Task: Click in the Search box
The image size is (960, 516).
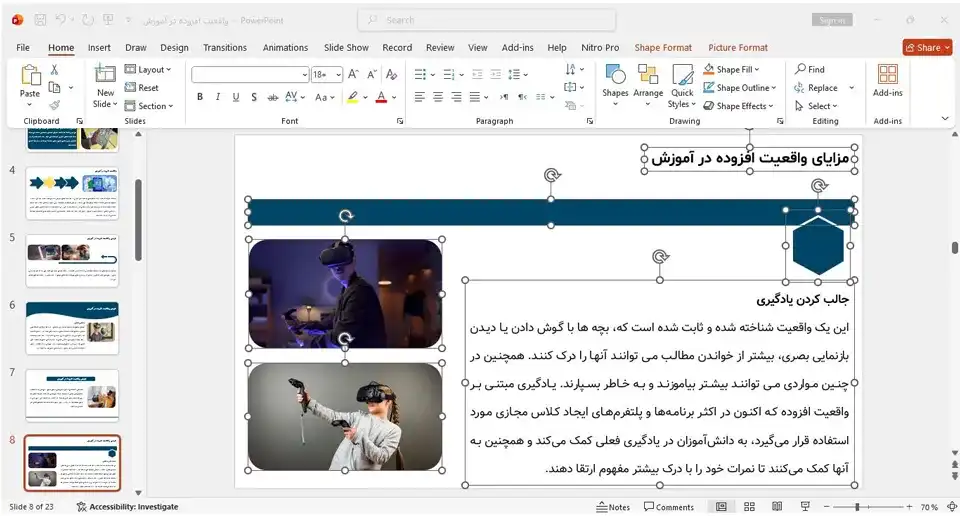Action: click(x=487, y=20)
